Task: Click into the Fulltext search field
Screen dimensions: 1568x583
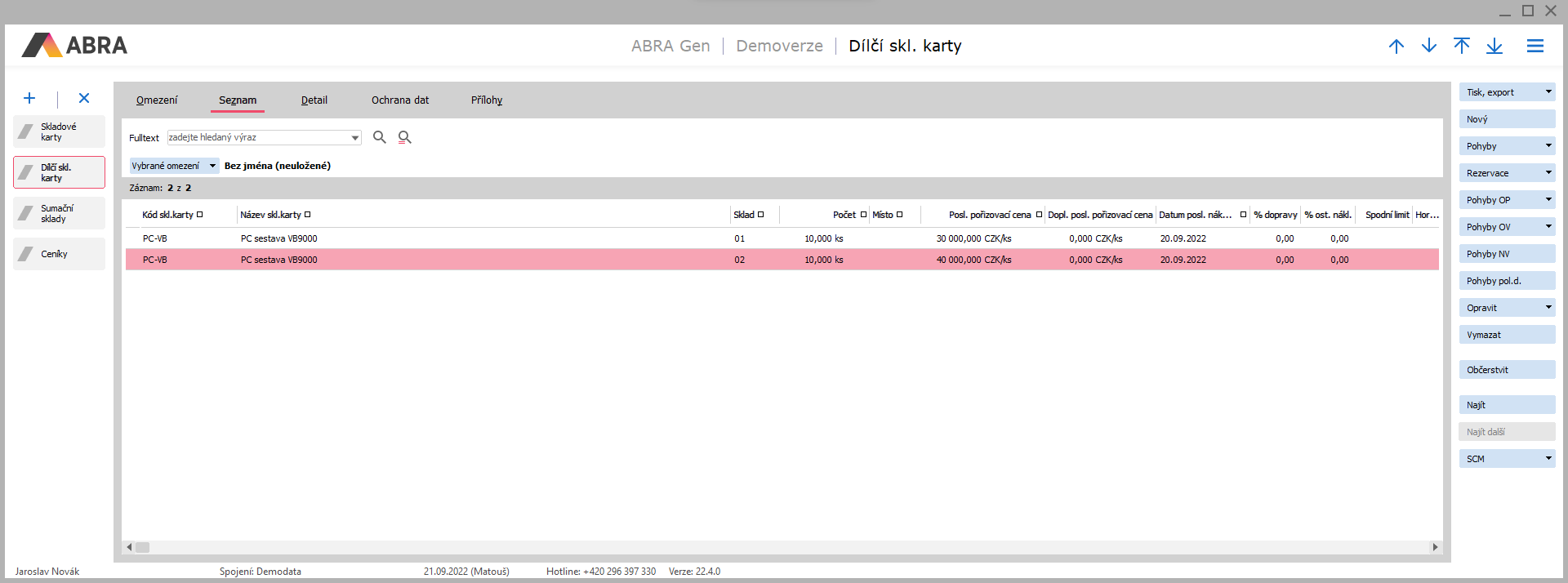Action: [x=257, y=137]
